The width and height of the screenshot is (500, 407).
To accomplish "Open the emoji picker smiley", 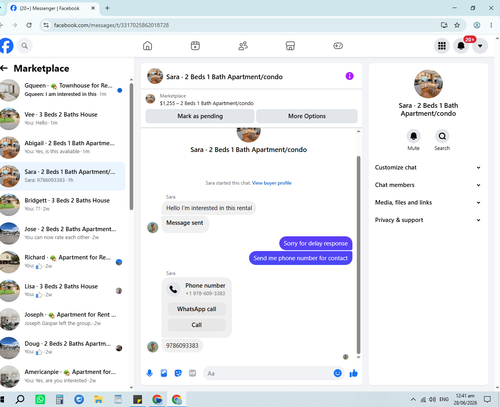I will click(x=338, y=373).
